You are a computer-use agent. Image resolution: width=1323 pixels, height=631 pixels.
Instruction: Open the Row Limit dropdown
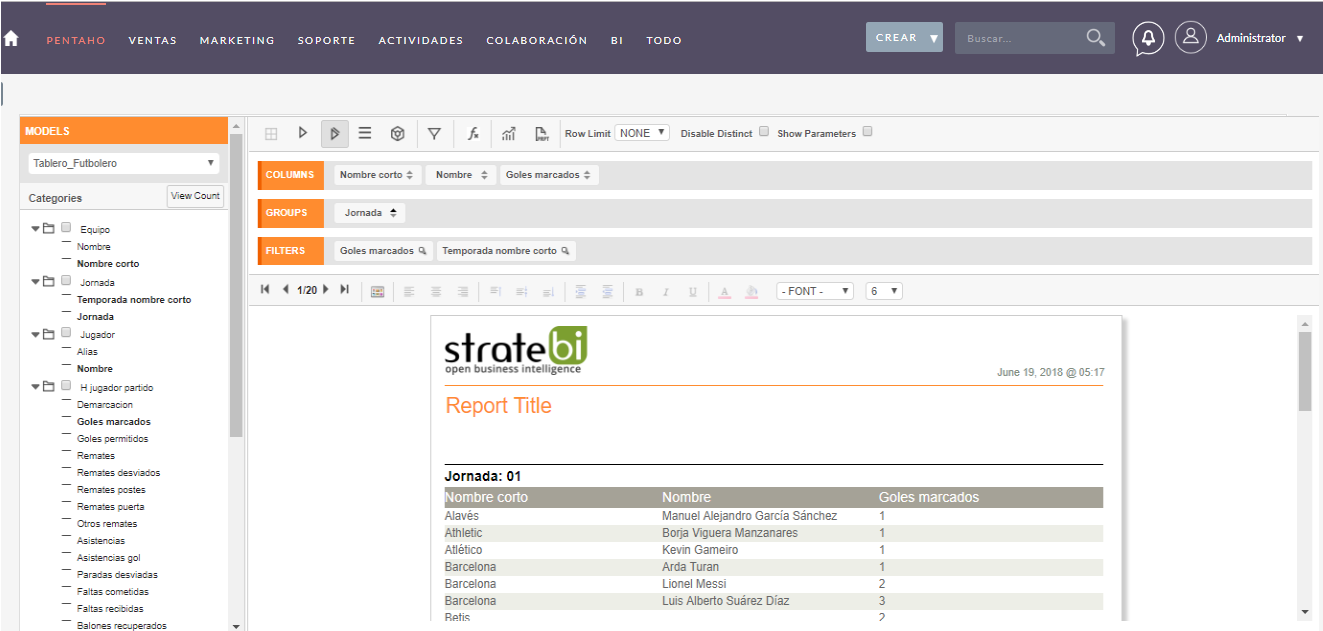pyautogui.click(x=641, y=131)
